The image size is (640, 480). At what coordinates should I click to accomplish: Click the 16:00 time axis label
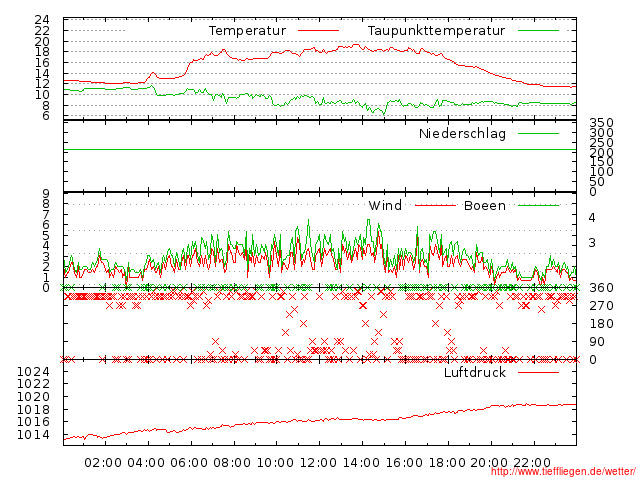[x=404, y=463]
